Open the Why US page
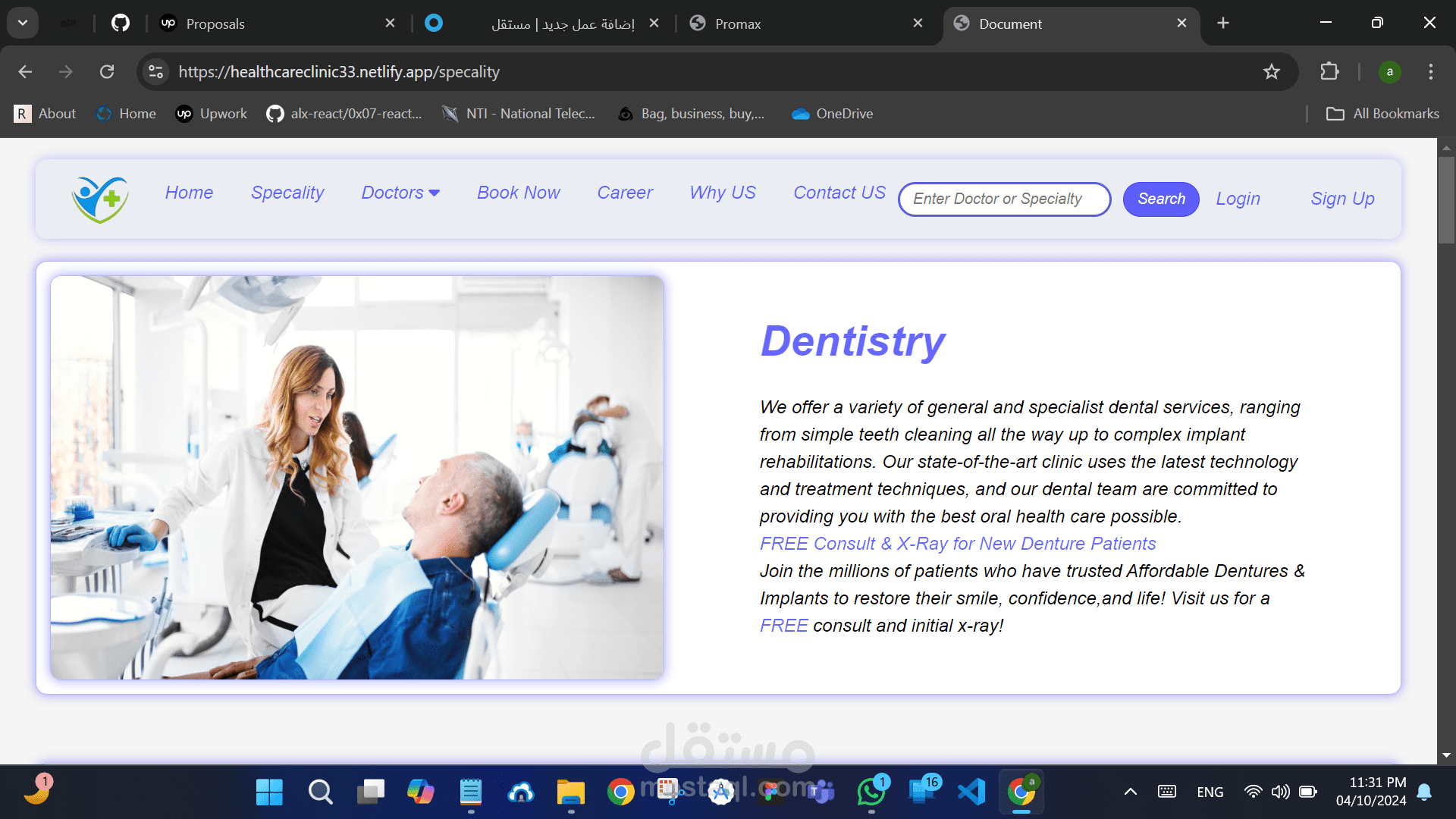 723,193
